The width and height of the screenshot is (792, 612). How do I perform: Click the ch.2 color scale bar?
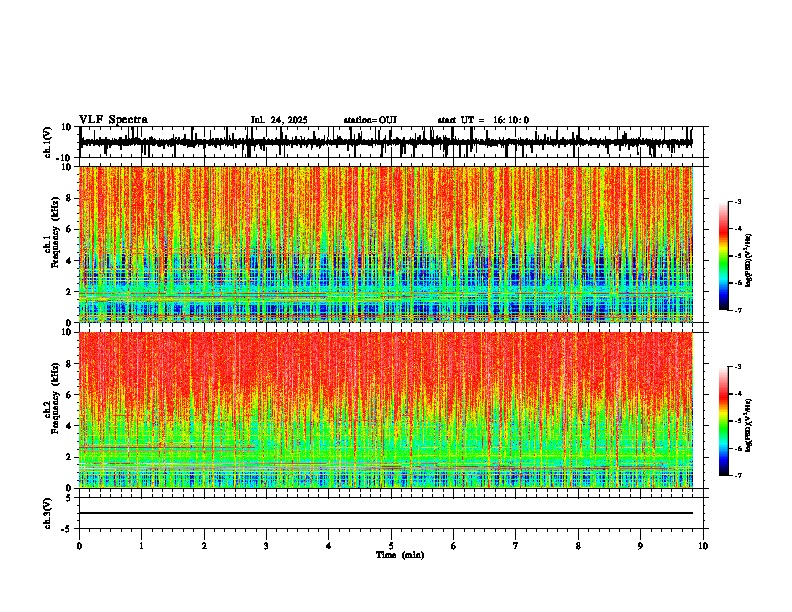click(x=723, y=421)
